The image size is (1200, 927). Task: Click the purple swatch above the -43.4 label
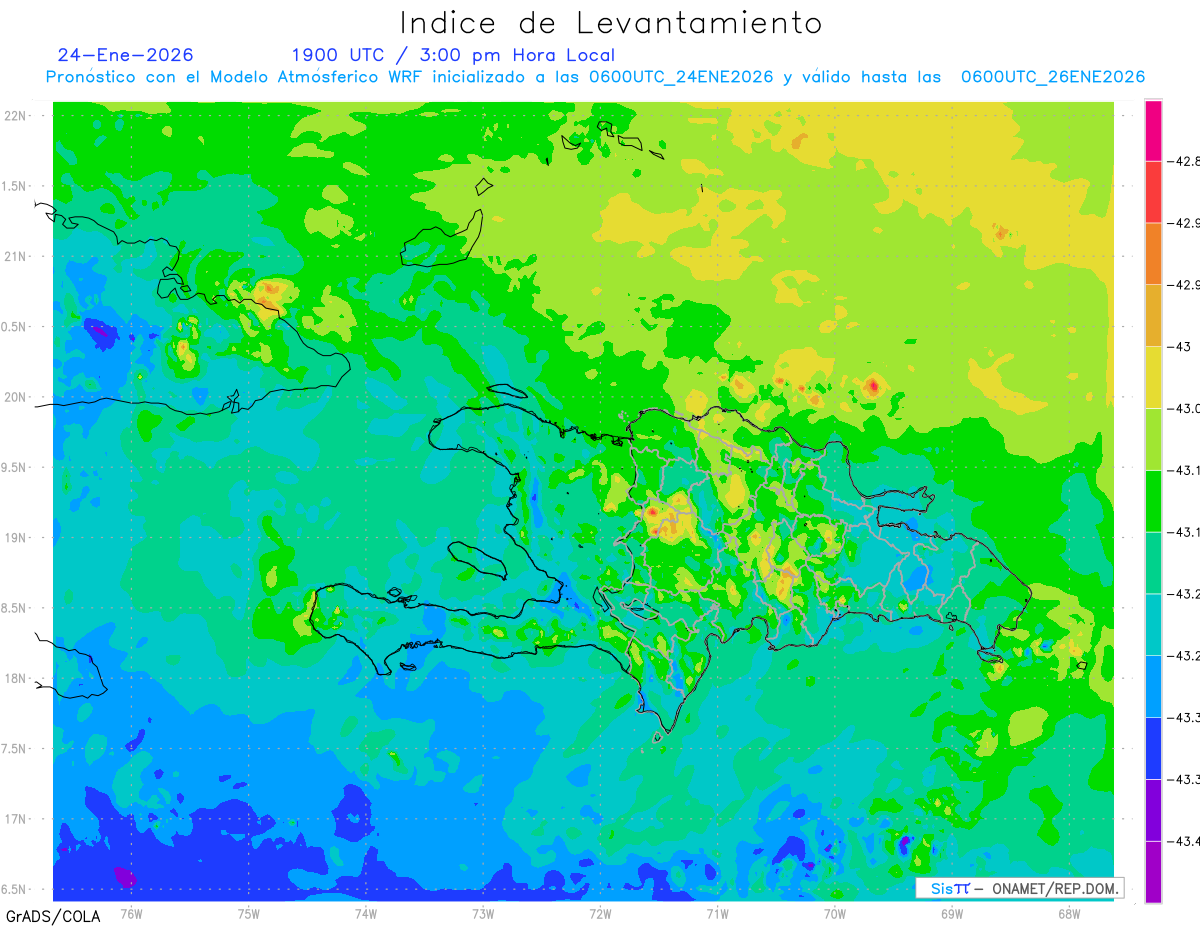(x=1153, y=810)
